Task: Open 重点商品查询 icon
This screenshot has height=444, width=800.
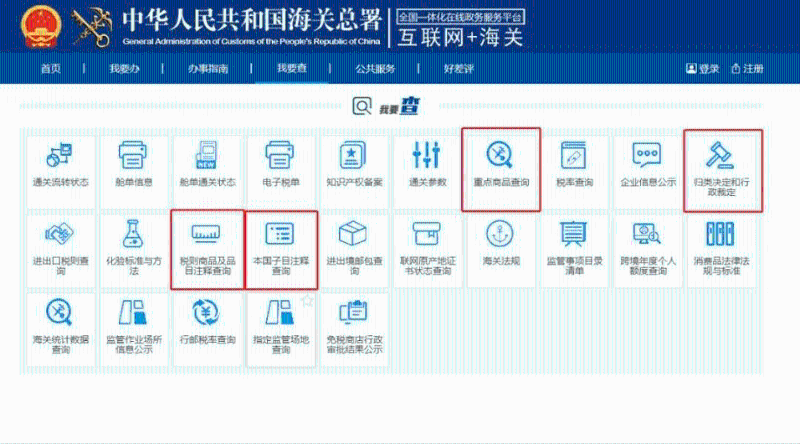Action: [499, 155]
